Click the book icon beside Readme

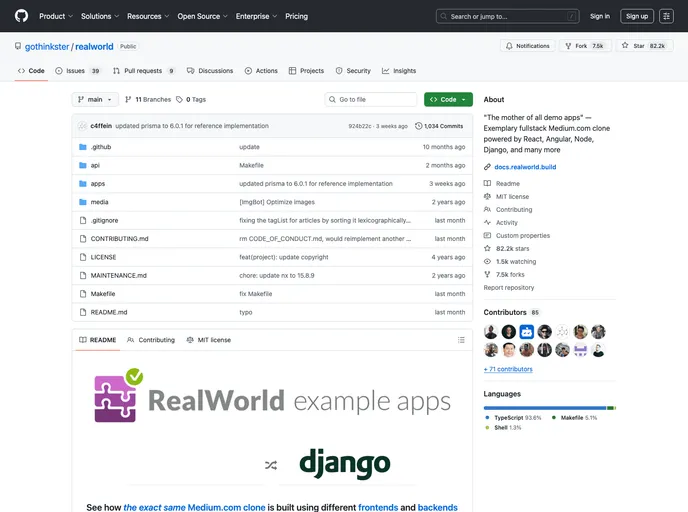(x=487, y=183)
